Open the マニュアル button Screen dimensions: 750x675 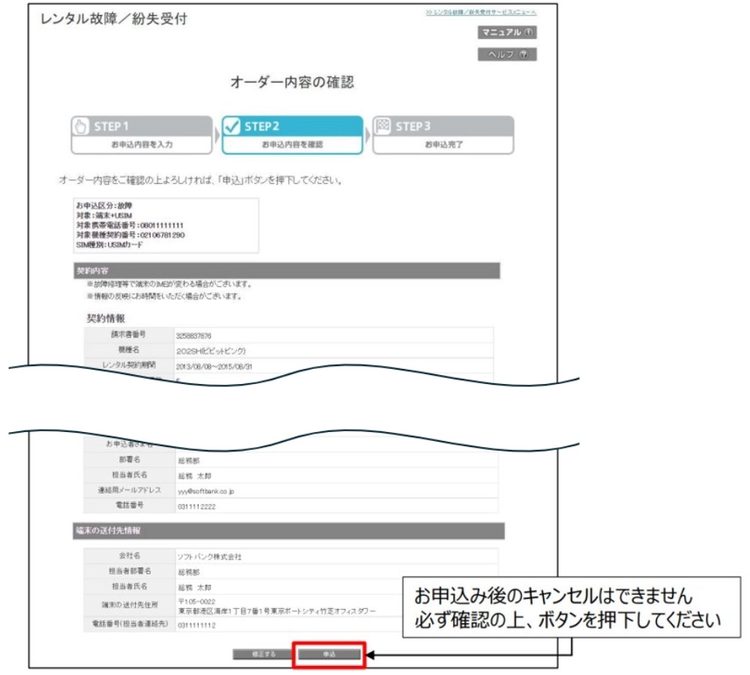pos(507,32)
